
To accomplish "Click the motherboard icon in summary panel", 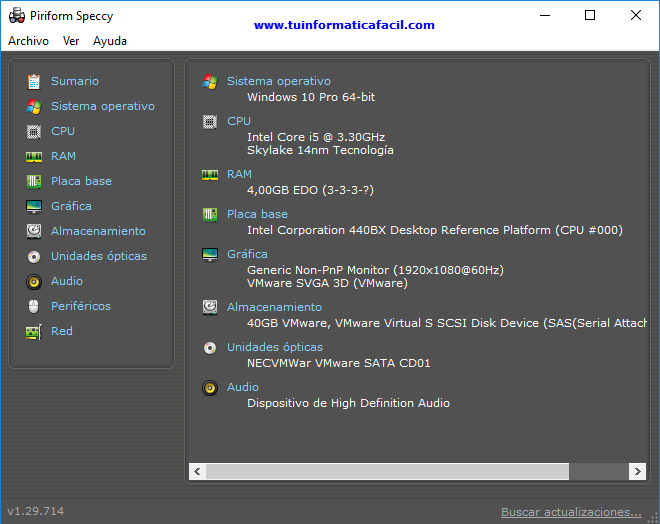I will pyautogui.click(x=210, y=215).
